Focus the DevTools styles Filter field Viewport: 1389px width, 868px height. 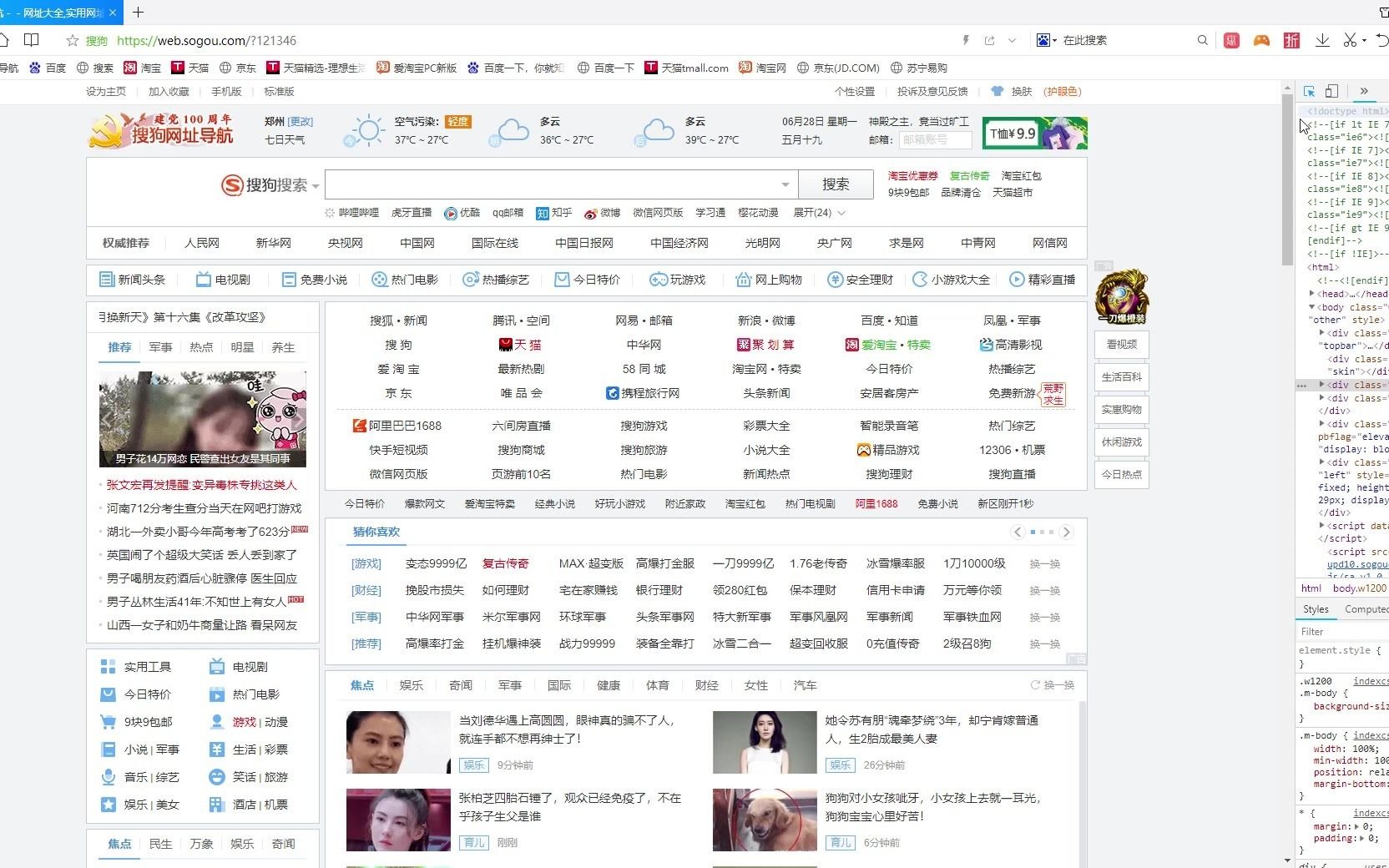pyautogui.click(x=1342, y=632)
